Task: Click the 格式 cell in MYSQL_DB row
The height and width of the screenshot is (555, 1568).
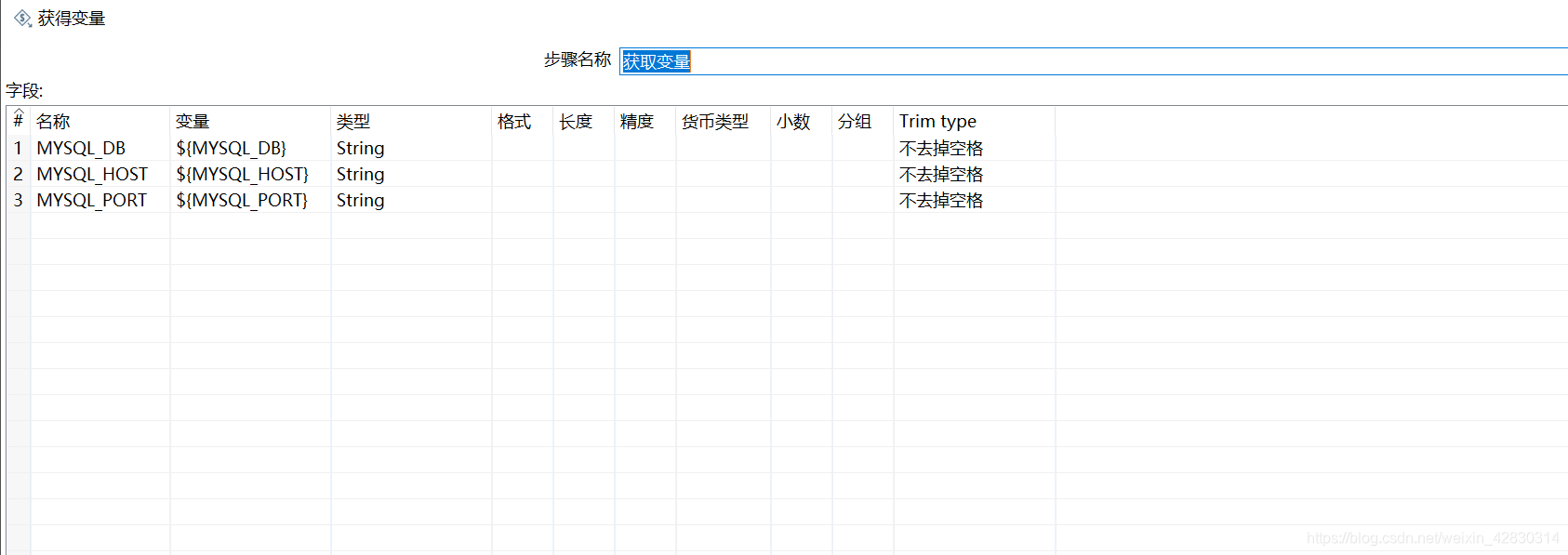Action: [523, 148]
